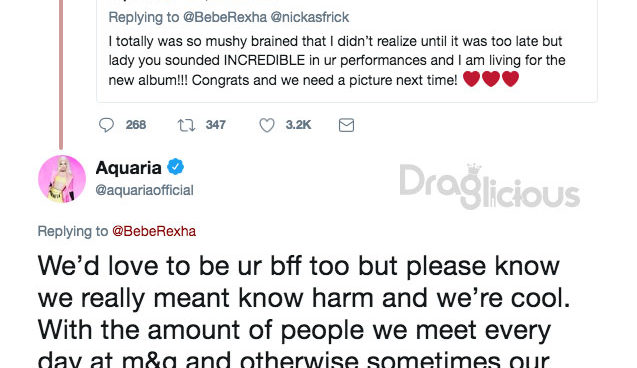Click the 268 replies count

tap(136, 125)
